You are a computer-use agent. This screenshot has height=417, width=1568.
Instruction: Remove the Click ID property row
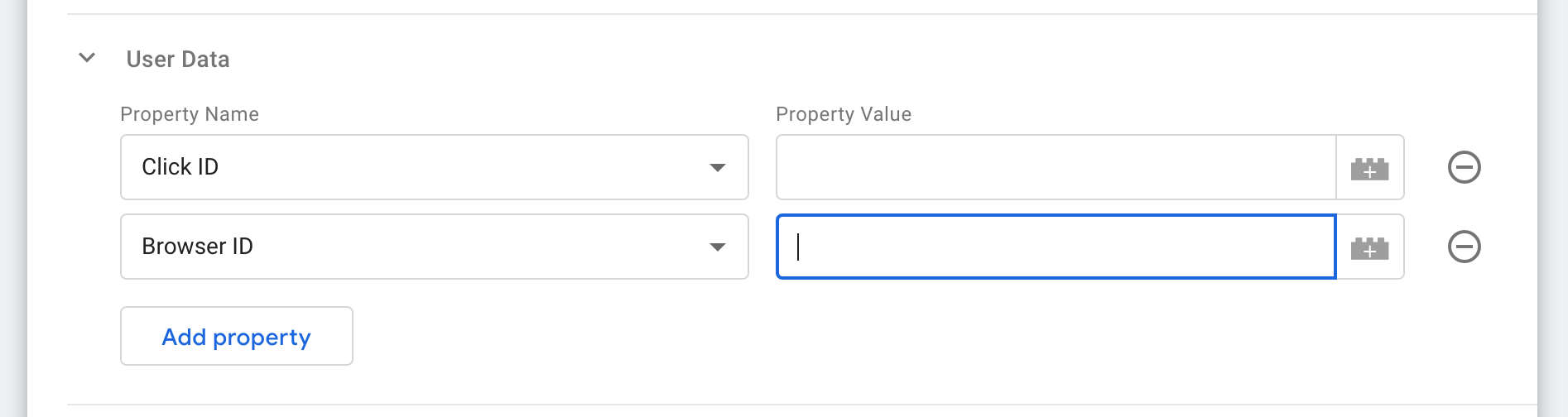click(x=1464, y=167)
